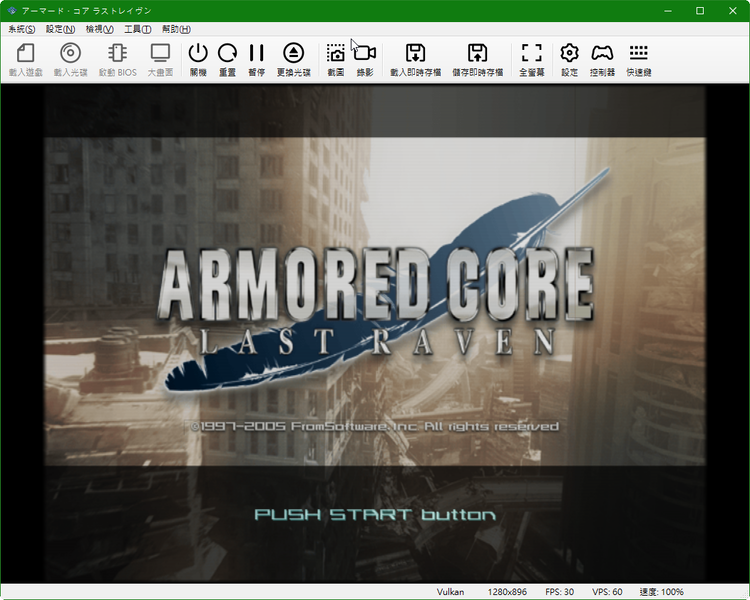Open the 幫助(H) menu

[x=176, y=29]
